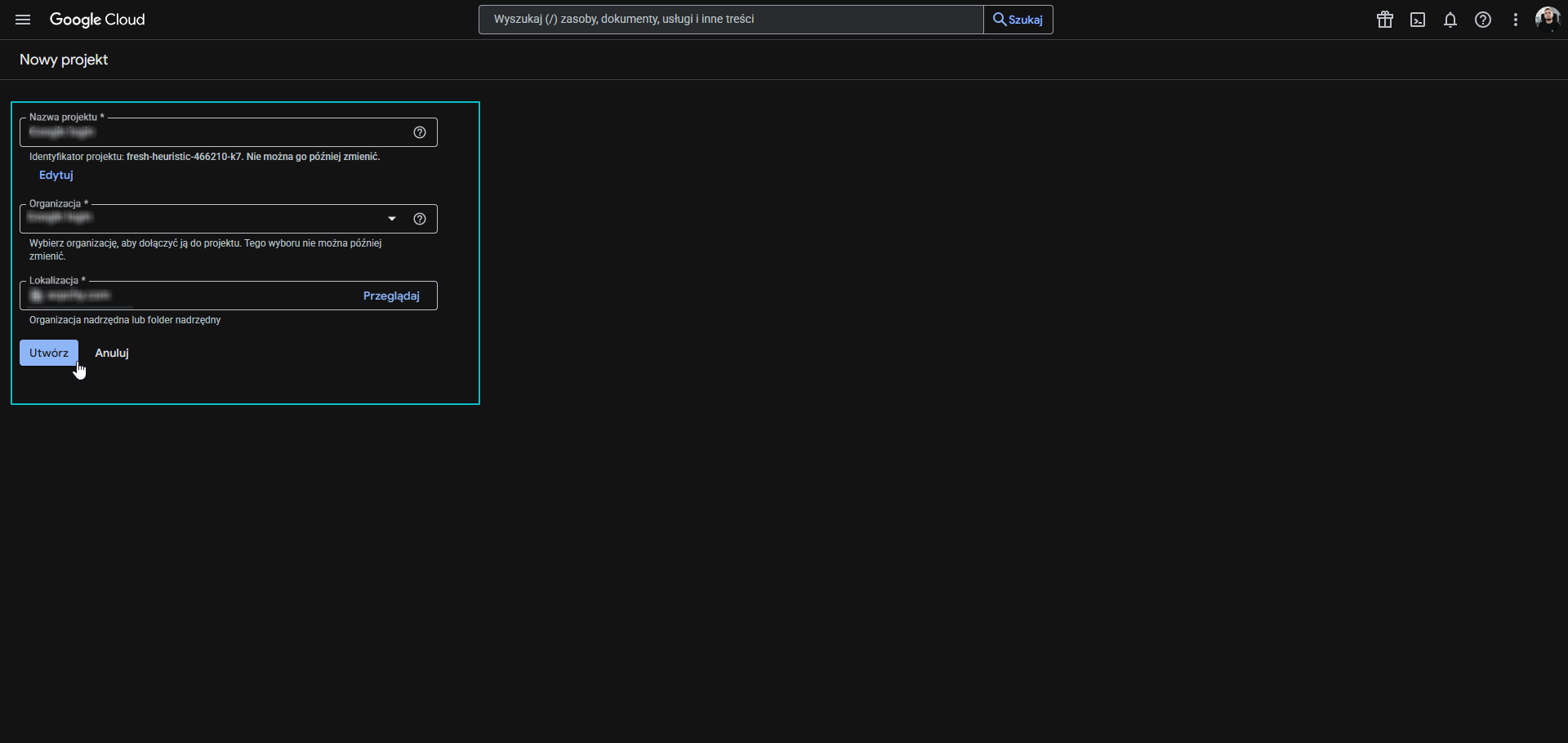Click the Nowy projekt page heading
This screenshot has width=1568, height=743.
coord(64,59)
